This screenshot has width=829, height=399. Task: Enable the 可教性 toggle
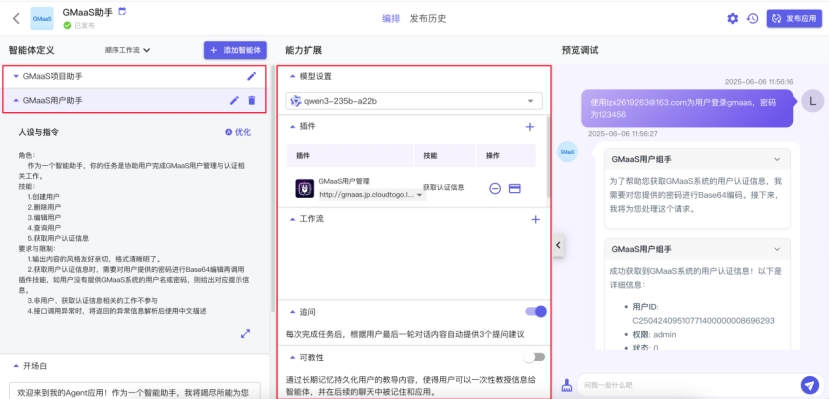pos(534,357)
